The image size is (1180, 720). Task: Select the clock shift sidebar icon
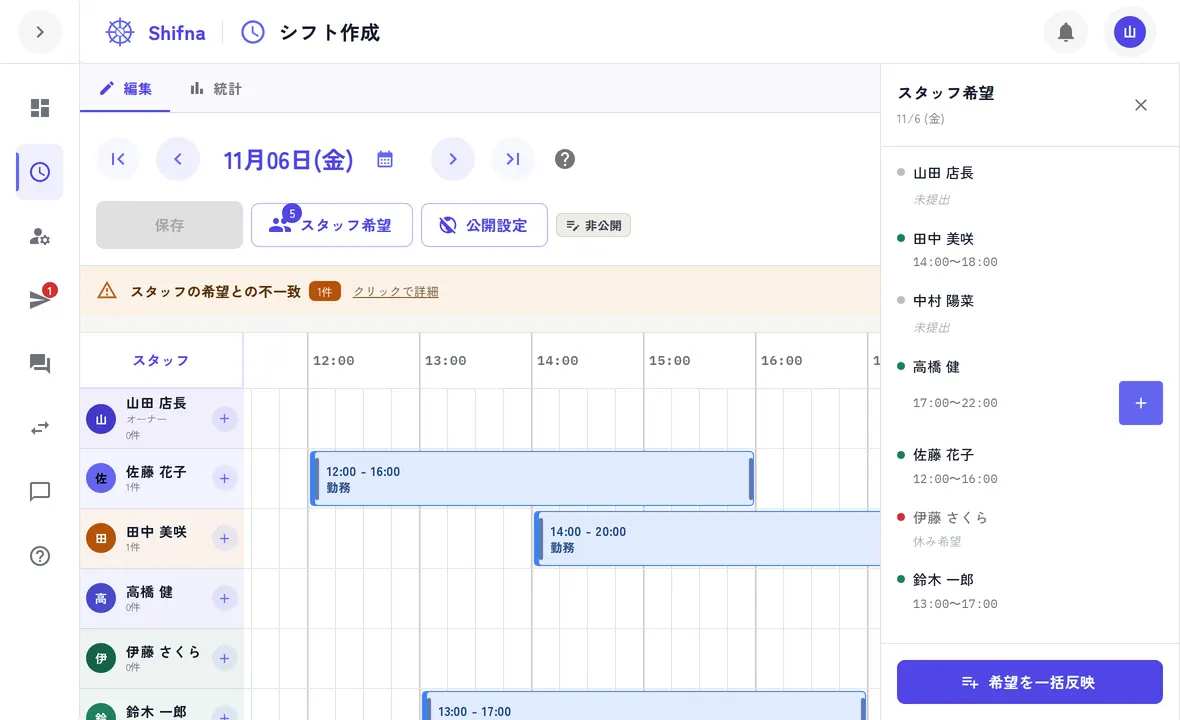click(x=40, y=172)
